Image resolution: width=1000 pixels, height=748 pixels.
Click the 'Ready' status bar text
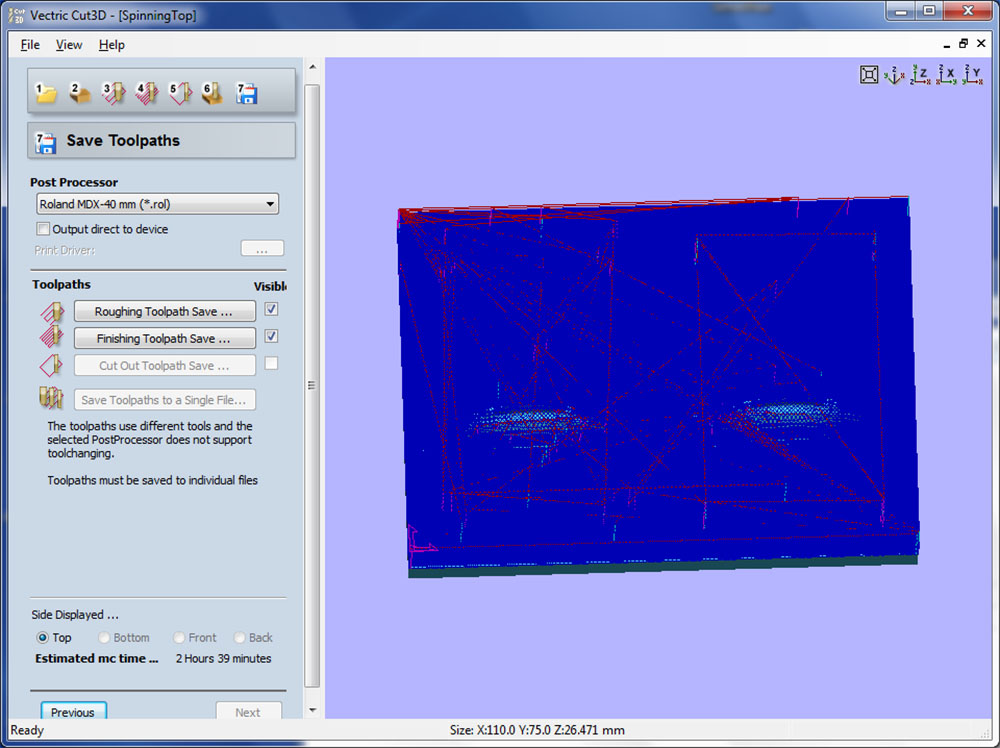click(x=27, y=730)
